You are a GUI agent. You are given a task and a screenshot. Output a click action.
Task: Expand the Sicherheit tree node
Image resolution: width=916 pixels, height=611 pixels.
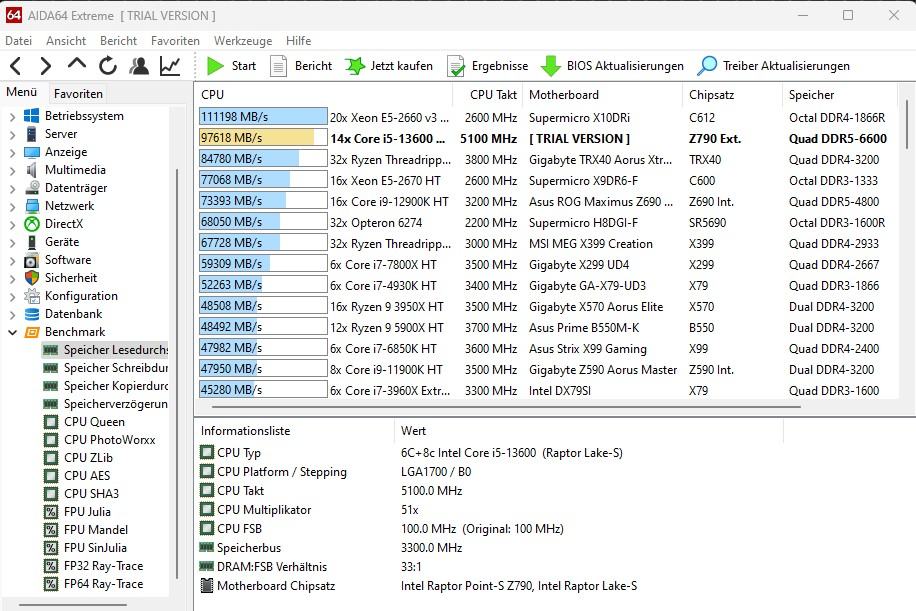(12, 279)
